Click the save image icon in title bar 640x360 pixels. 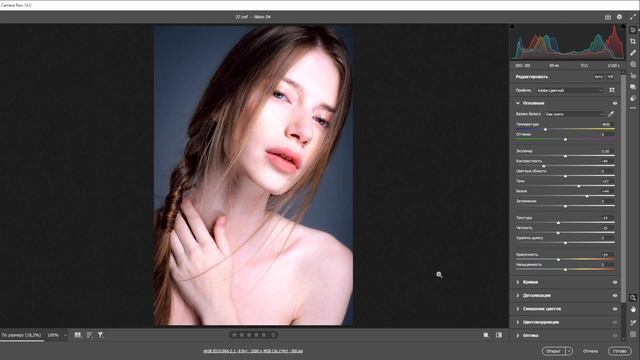(x=608, y=17)
